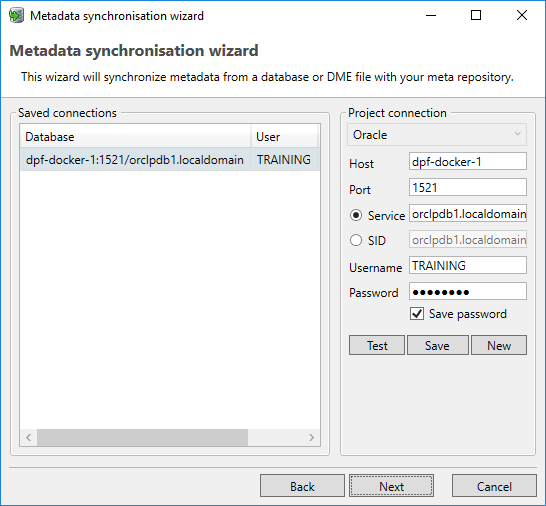Test the project connection
This screenshot has width=546, height=506.
pos(377,345)
